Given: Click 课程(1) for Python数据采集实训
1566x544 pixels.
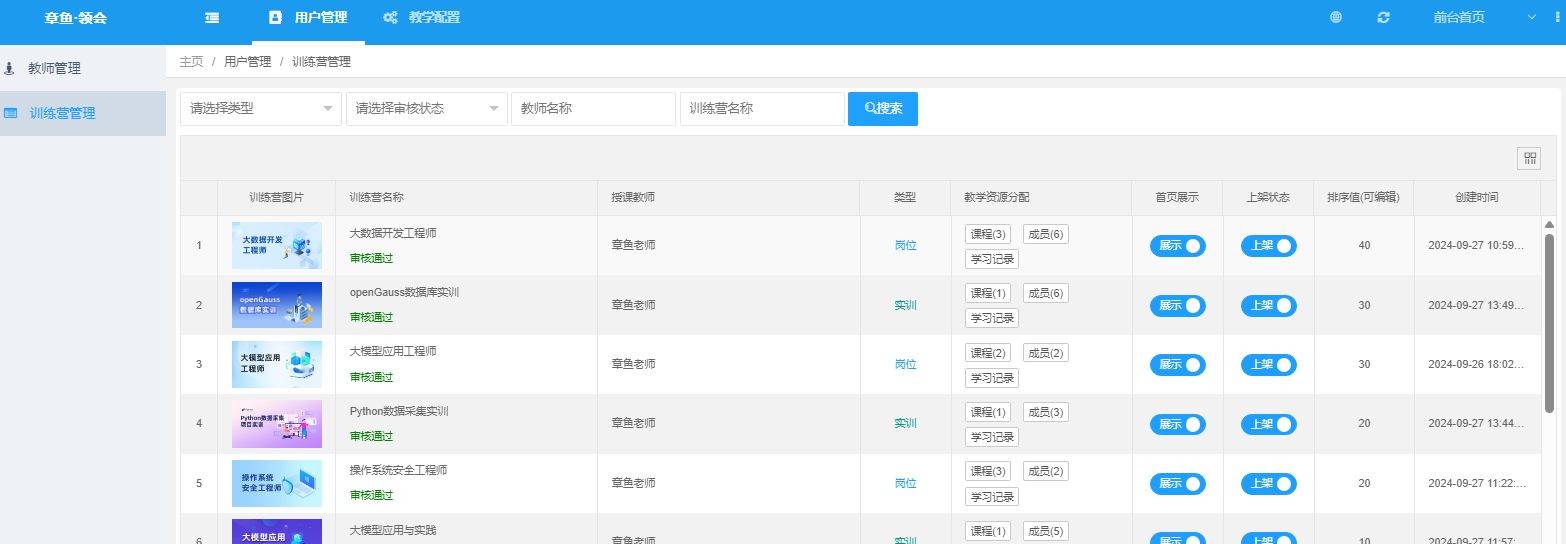Looking at the screenshot, I should pyautogui.click(x=988, y=412).
